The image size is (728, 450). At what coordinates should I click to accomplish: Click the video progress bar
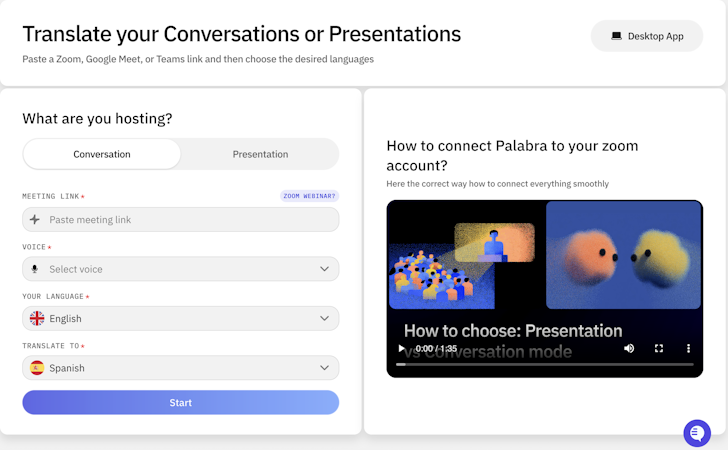click(540, 364)
